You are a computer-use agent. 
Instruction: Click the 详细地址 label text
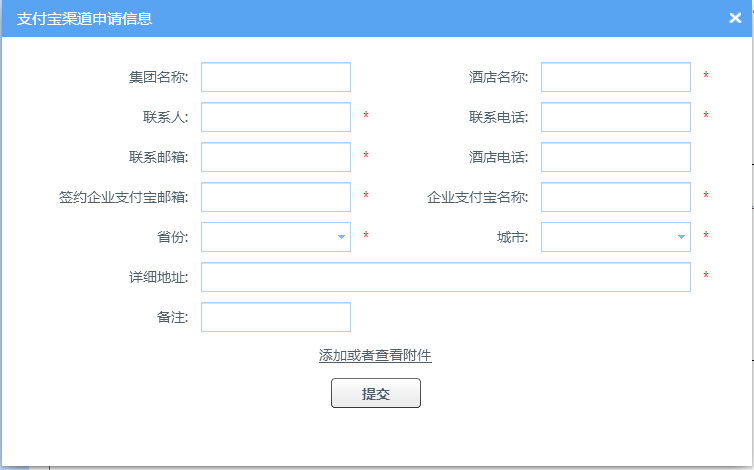coord(159,277)
